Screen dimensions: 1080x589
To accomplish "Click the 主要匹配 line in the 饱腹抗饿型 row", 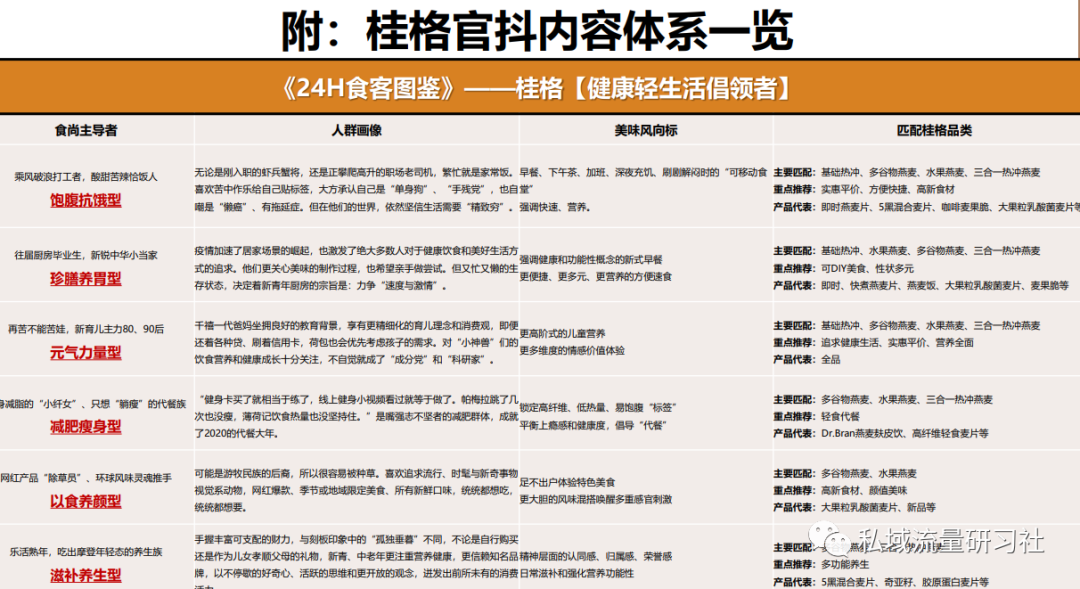I will click(906, 172).
